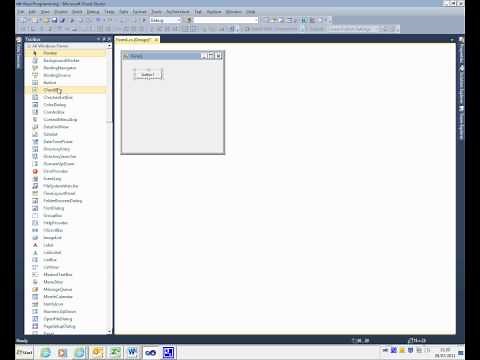Switch to Visual Studio taskbar icon
The height and width of the screenshot is (360, 480).
click(150, 352)
